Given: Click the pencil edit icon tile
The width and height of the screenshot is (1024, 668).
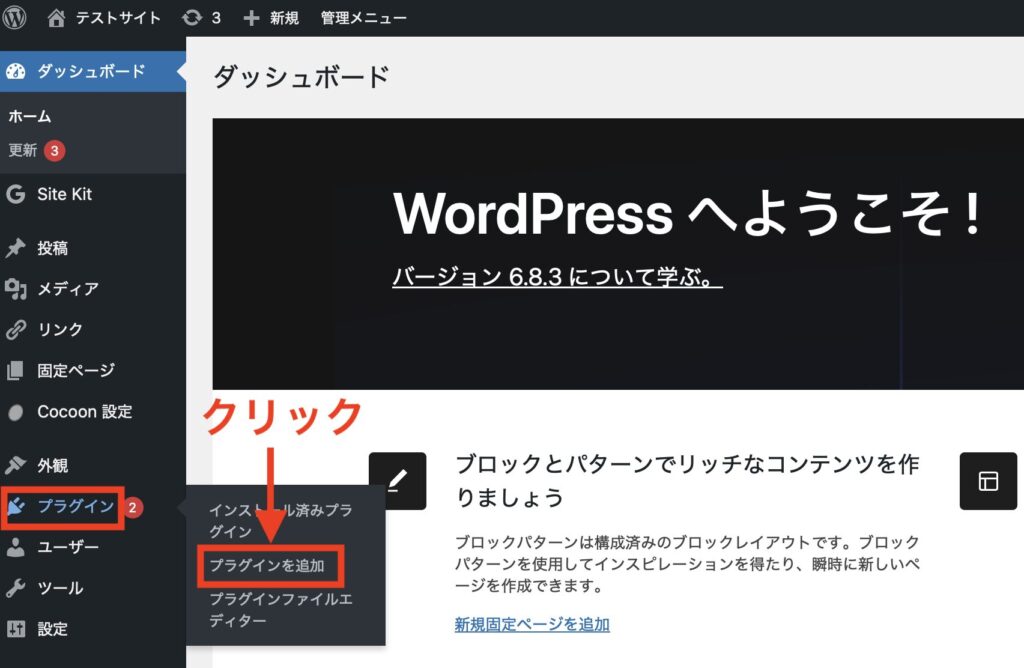Looking at the screenshot, I should [x=397, y=481].
